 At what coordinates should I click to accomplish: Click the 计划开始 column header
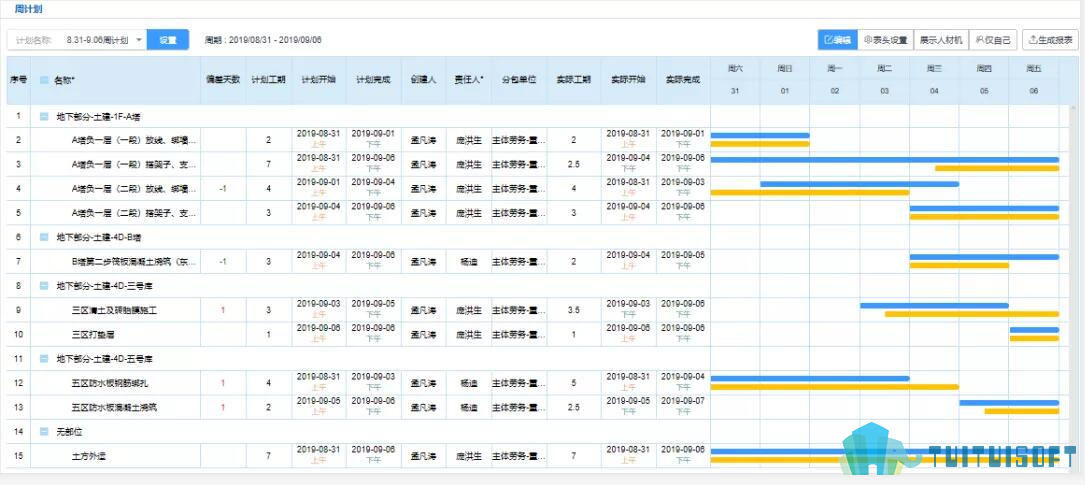(318, 80)
